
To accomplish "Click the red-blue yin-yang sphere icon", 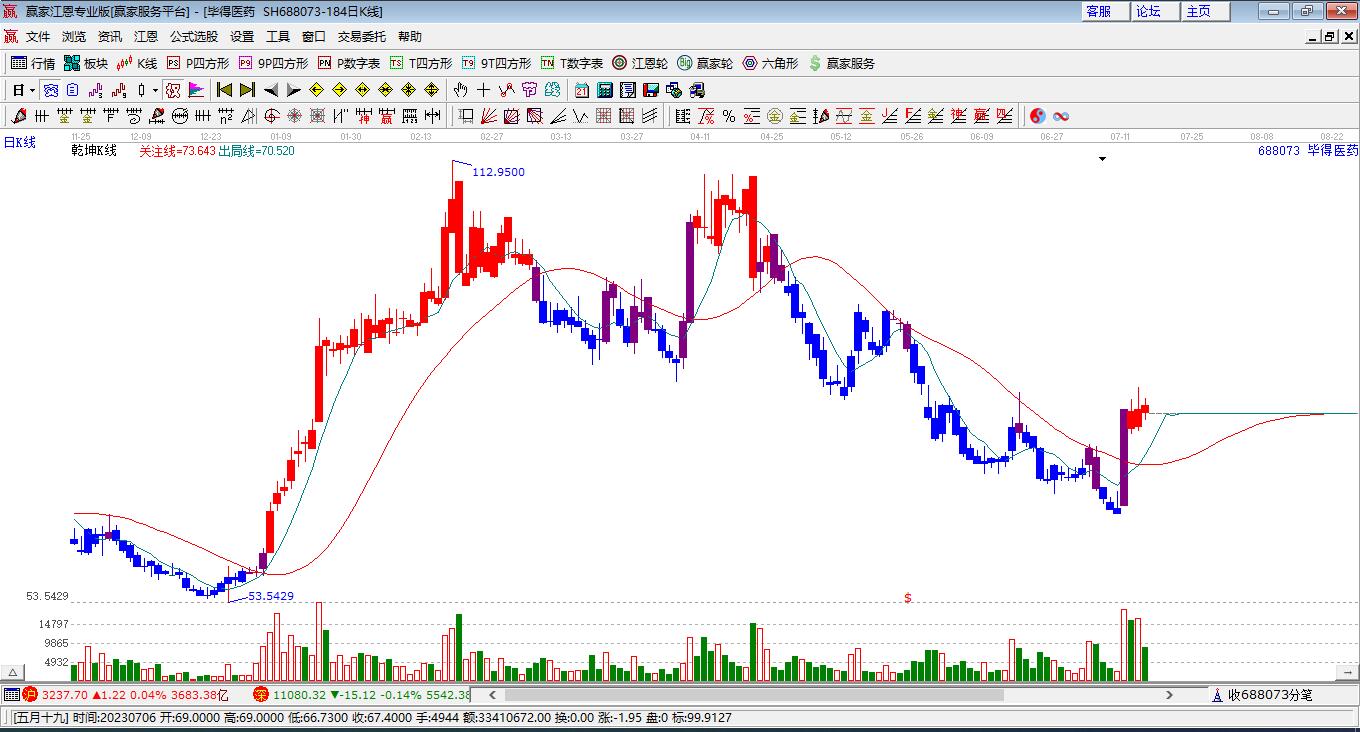I will pyautogui.click(x=1037, y=116).
